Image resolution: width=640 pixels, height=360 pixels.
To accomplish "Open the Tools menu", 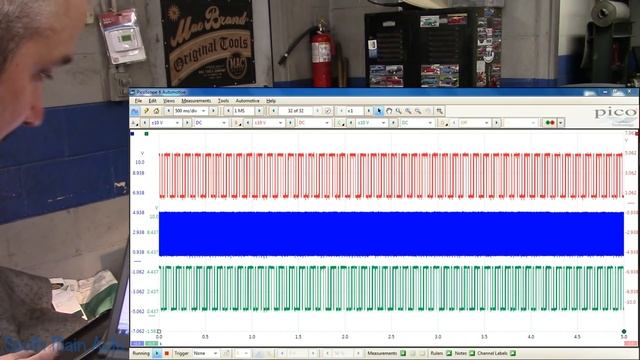I will point(223,101).
